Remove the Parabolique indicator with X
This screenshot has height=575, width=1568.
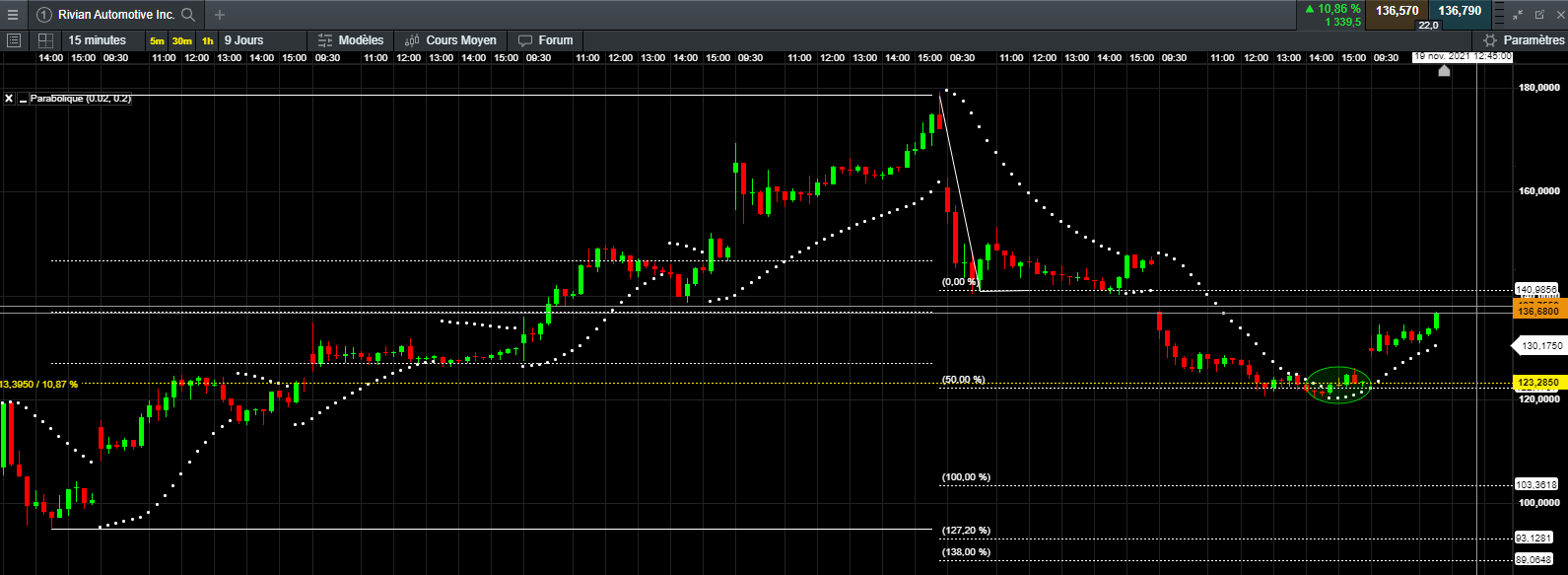(9, 99)
